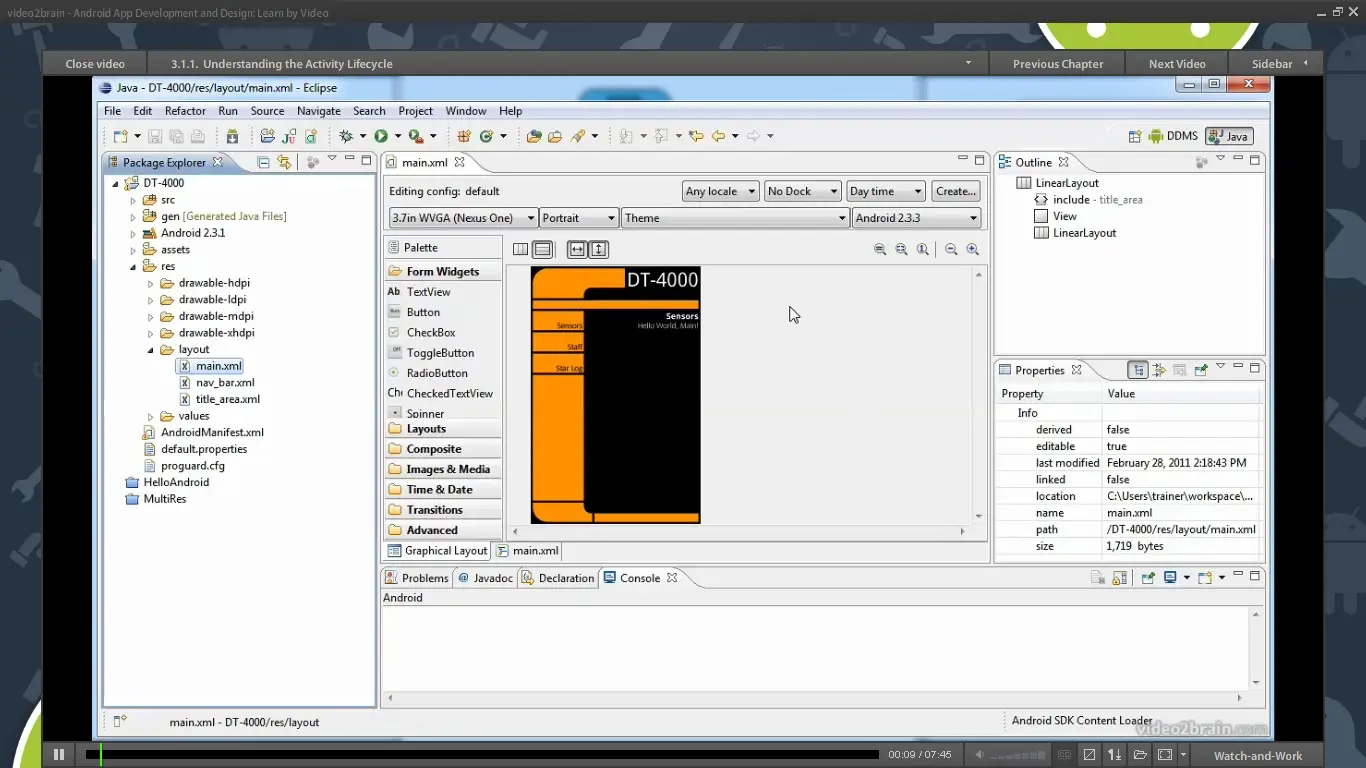The height and width of the screenshot is (768, 1366).
Task: Click the Run green play toolbar icon
Action: coord(381,136)
